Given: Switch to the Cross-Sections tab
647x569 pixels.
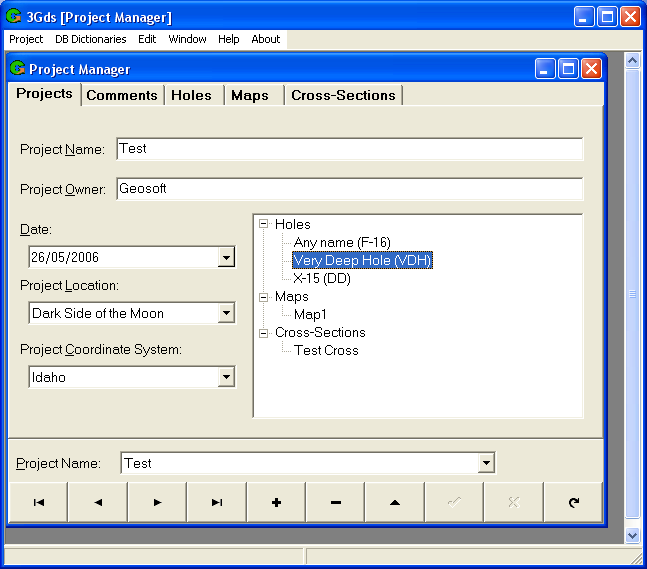Looking at the screenshot, I should [x=343, y=95].
